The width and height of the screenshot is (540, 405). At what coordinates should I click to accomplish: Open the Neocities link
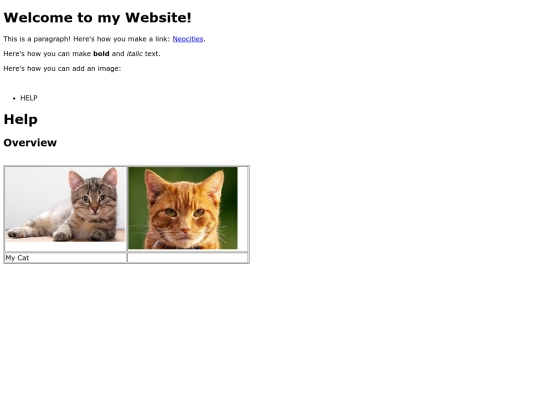tap(188, 39)
